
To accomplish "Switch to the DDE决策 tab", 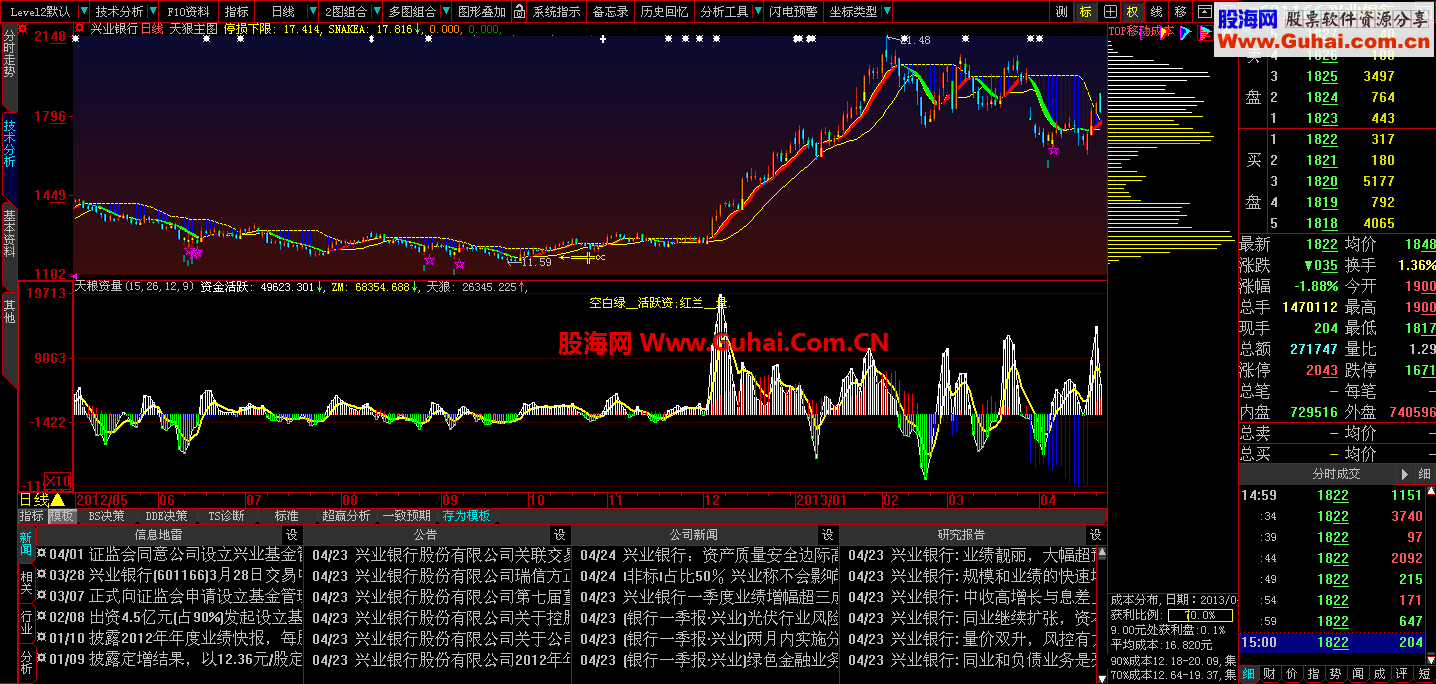I will pyautogui.click(x=166, y=516).
